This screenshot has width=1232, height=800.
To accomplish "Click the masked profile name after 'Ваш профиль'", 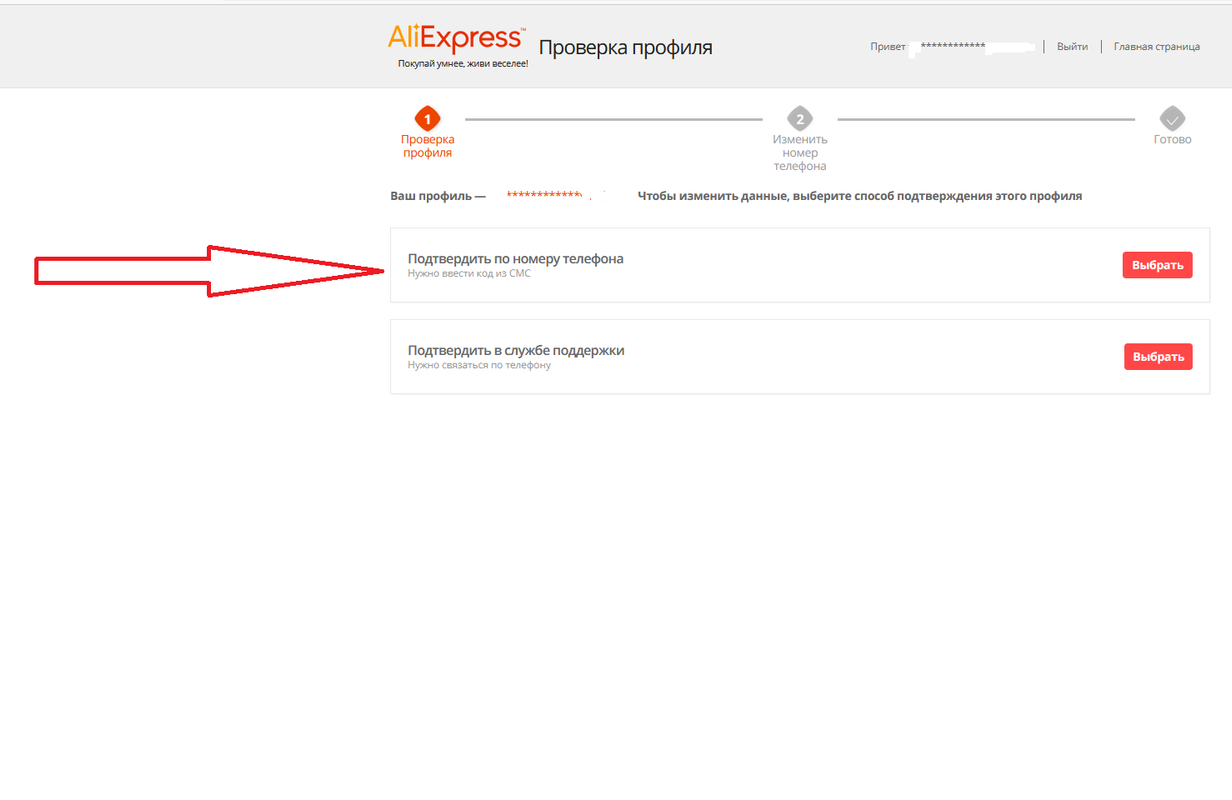I will coord(544,194).
